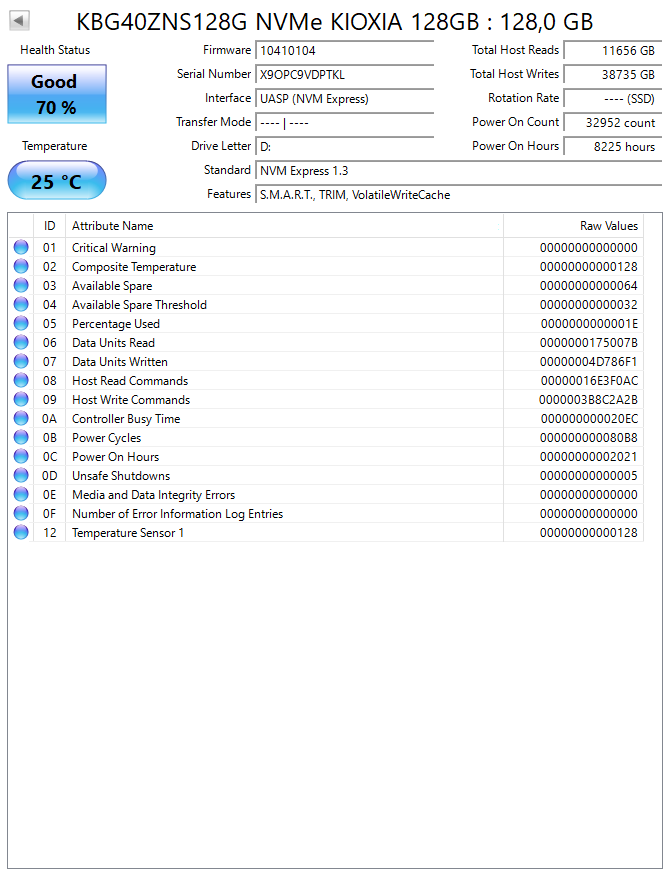Click the status orb for Composite Temperature
The image size is (664, 873).
(21, 266)
